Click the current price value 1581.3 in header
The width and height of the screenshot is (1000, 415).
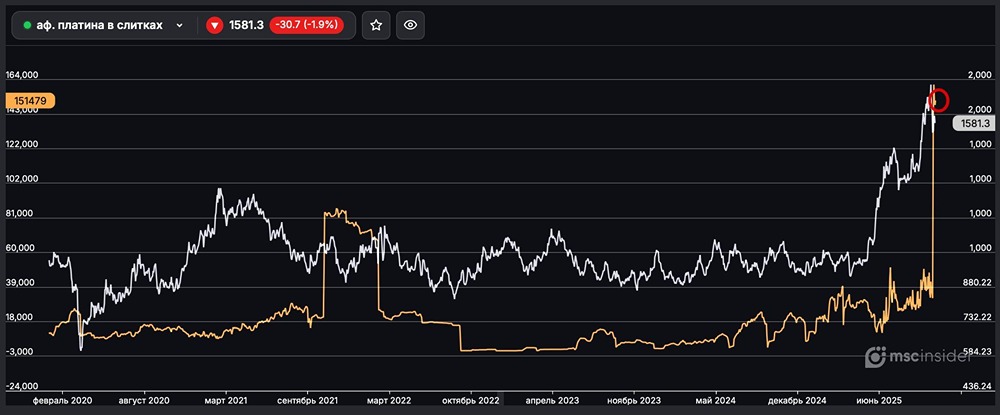point(245,26)
